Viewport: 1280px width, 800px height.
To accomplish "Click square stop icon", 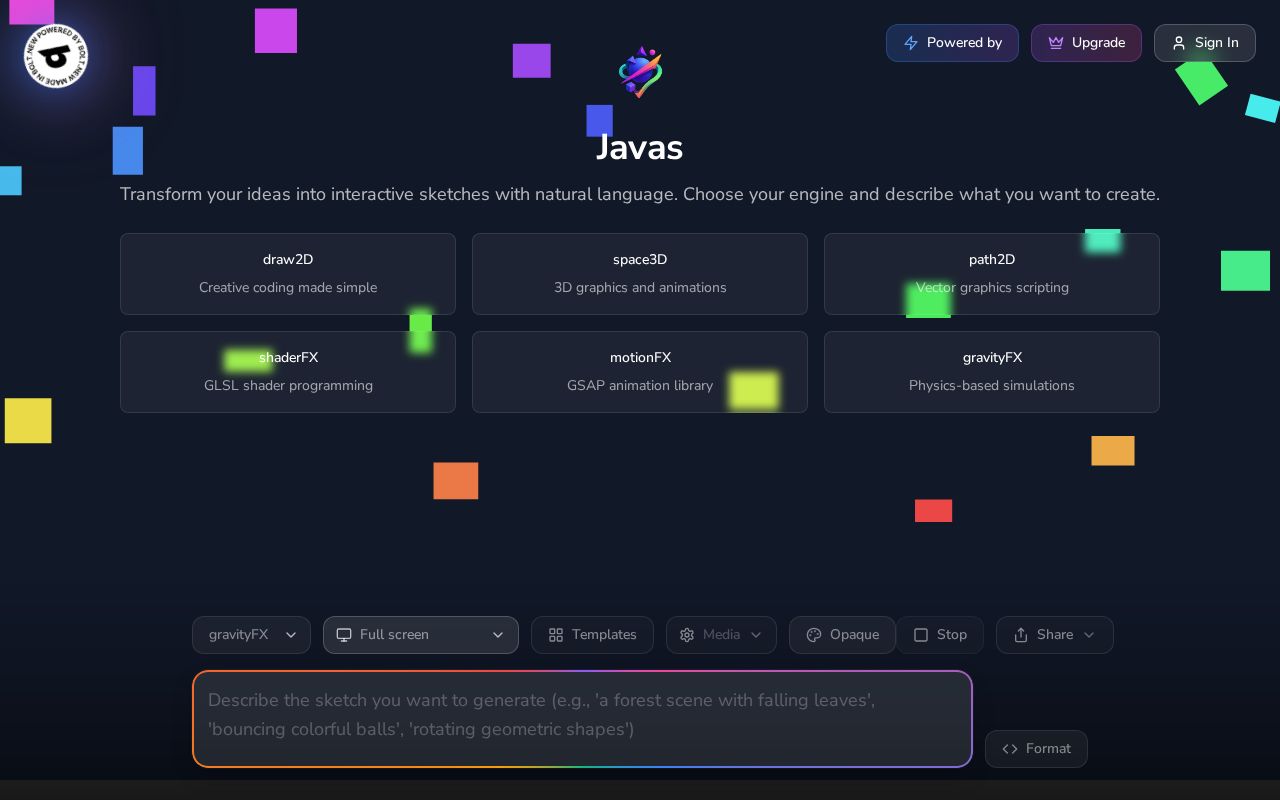I will tap(921, 635).
